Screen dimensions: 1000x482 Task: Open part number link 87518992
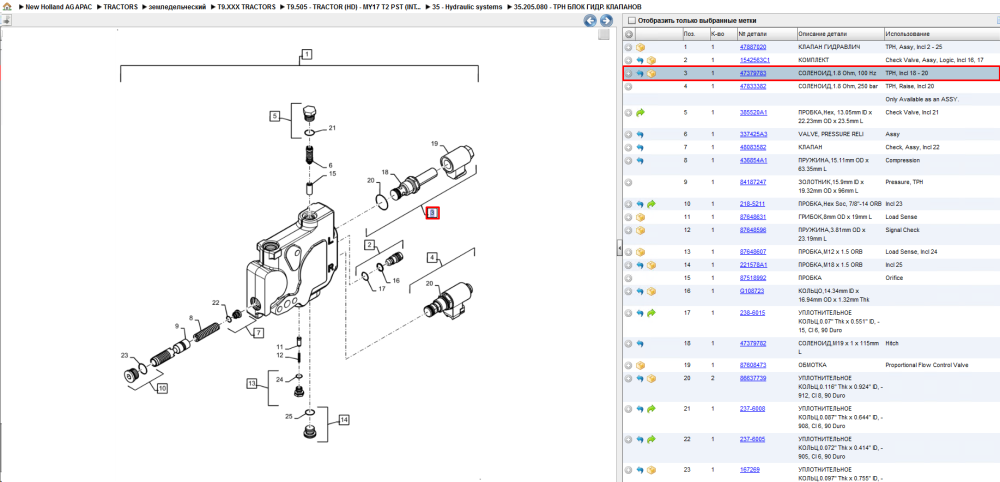753,278
